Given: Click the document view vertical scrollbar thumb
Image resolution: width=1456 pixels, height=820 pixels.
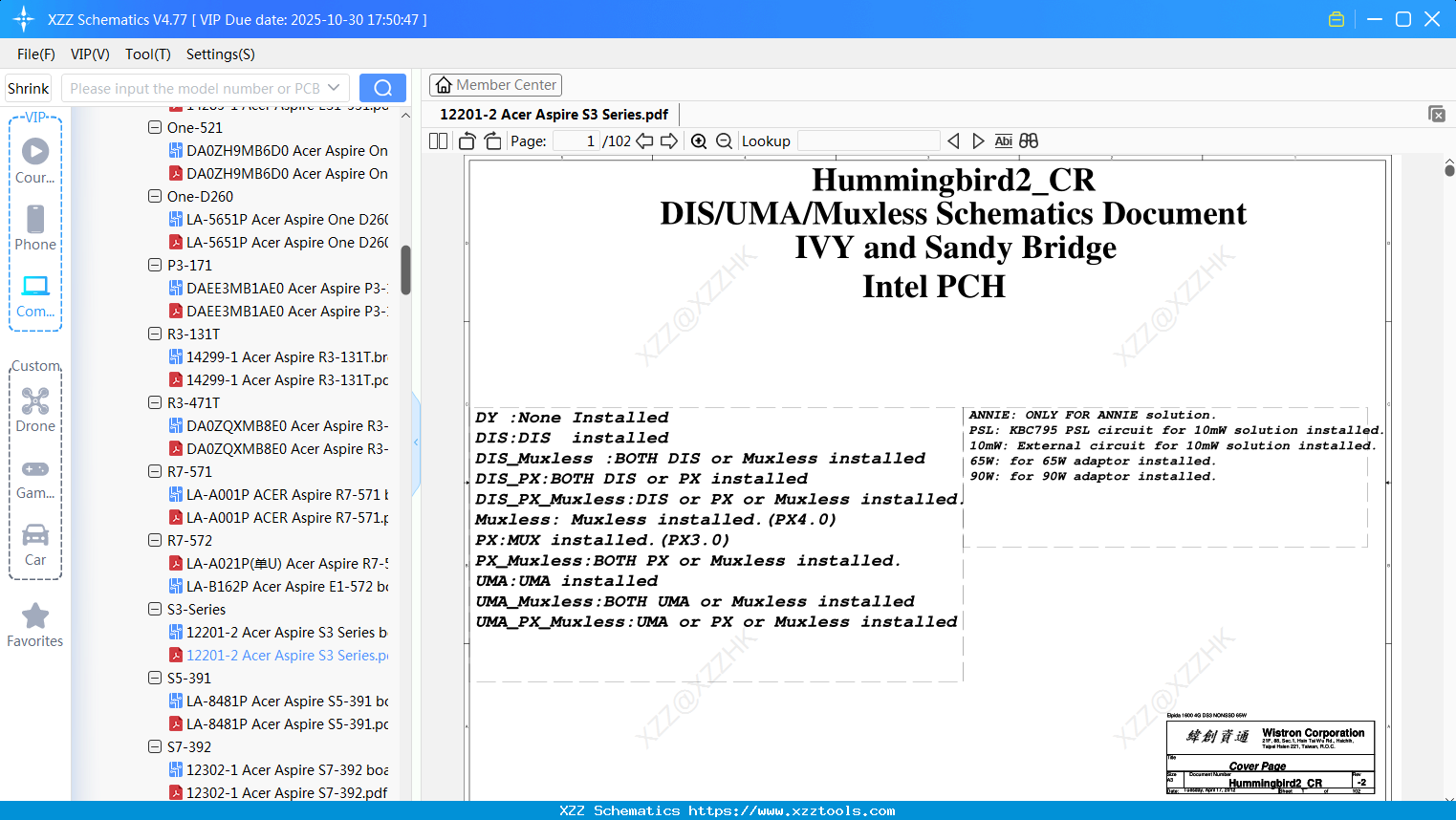Looking at the screenshot, I should pyautogui.click(x=1449, y=171).
